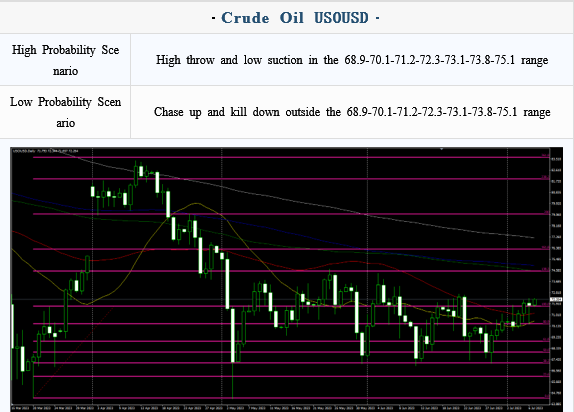Click the red dotted trendline at lower left
The height and width of the screenshot is (412, 574).
tap(73, 353)
